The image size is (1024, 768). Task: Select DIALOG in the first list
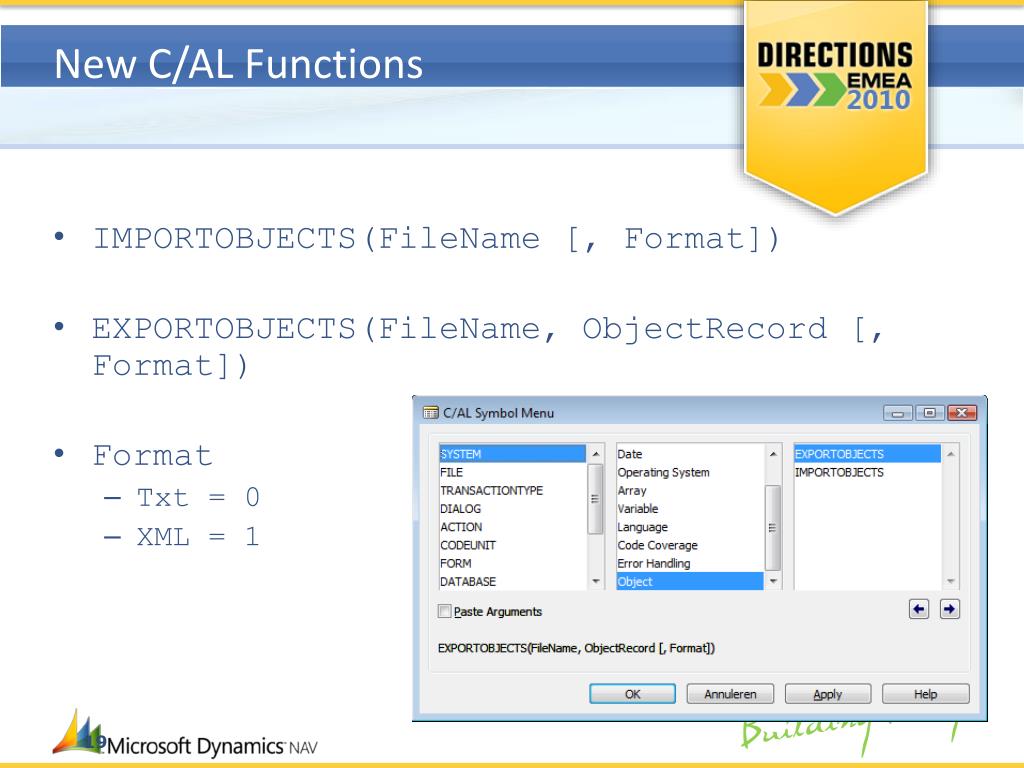(x=512, y=509)
